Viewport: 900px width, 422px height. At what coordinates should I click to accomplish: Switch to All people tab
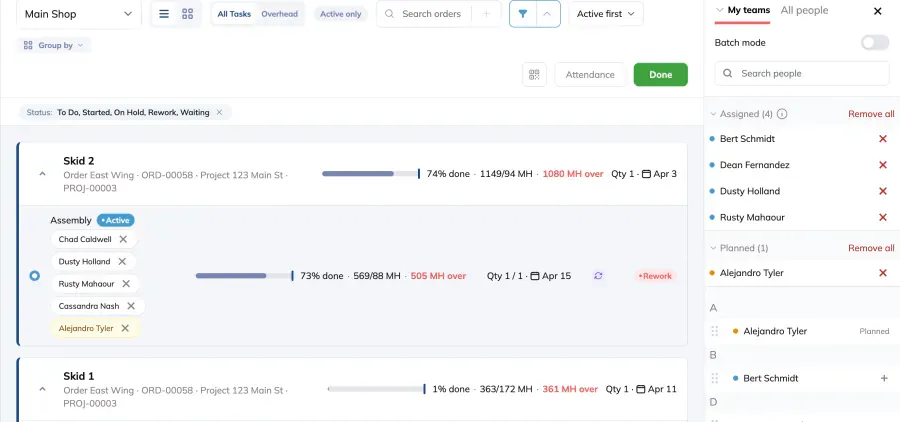click(804, 10)
